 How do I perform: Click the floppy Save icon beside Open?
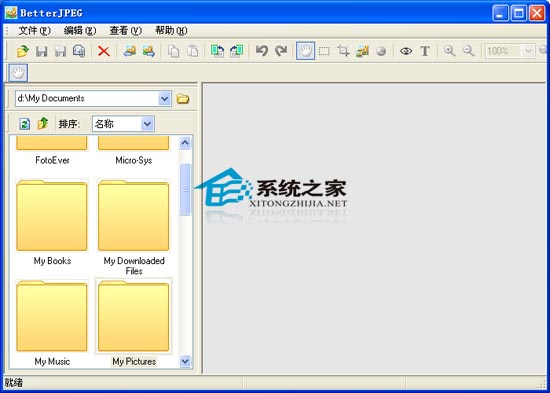(x=41, y=51)
